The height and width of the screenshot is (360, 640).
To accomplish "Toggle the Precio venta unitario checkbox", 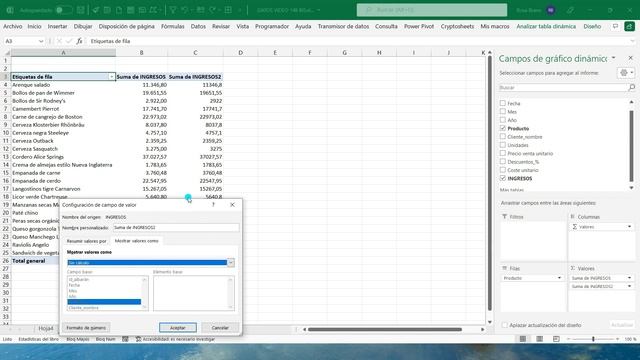I will (502, 153).
